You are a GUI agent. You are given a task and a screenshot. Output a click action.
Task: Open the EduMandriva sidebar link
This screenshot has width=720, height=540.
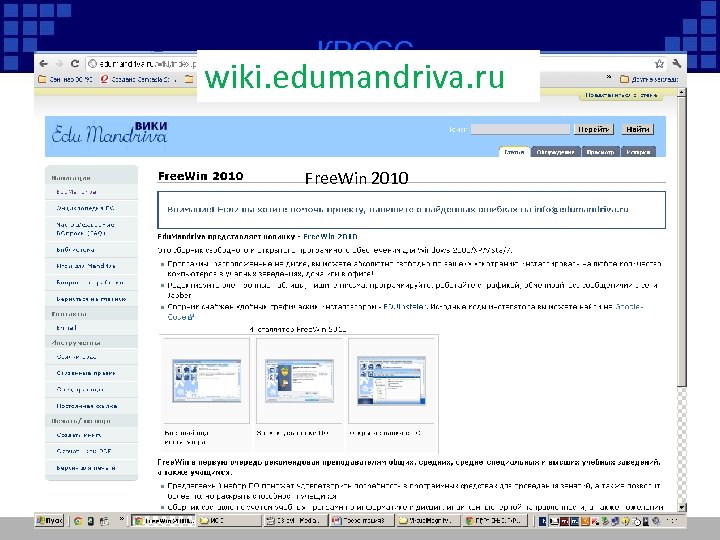tap(76, 192)
